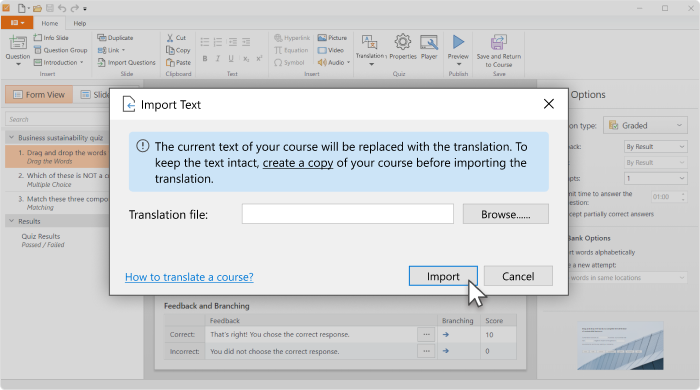This screenshot has width=700, height=390.
Task: Click the Correct branching arrow
Action: (x=446, y=334)
